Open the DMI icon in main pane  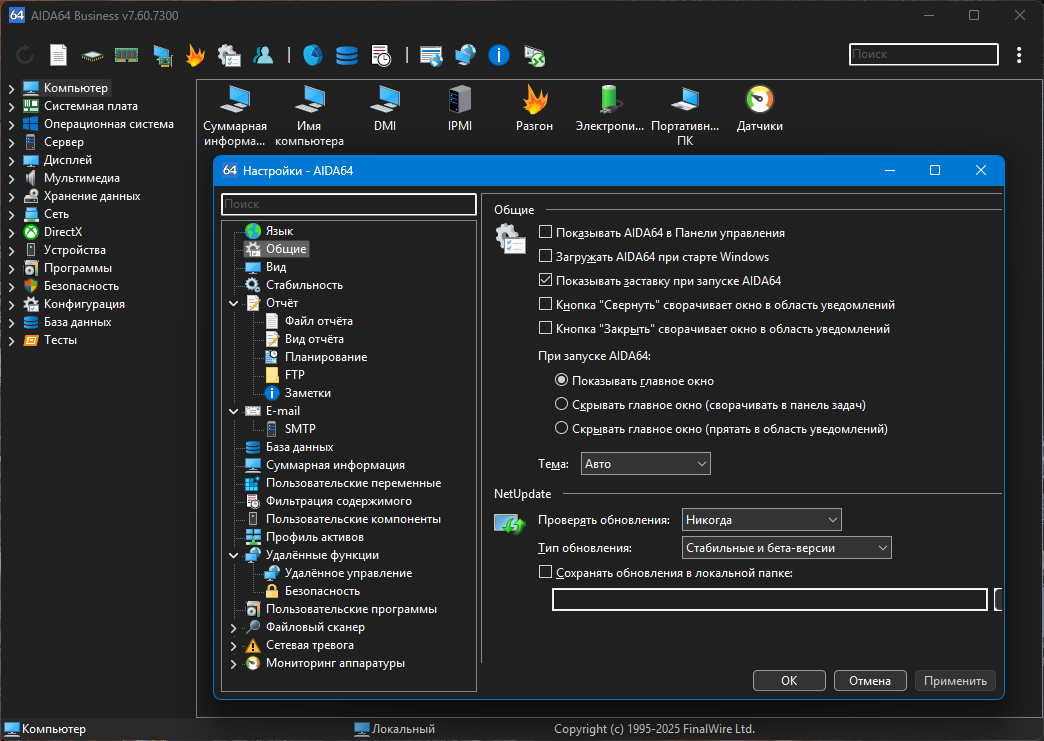point(385,109)
